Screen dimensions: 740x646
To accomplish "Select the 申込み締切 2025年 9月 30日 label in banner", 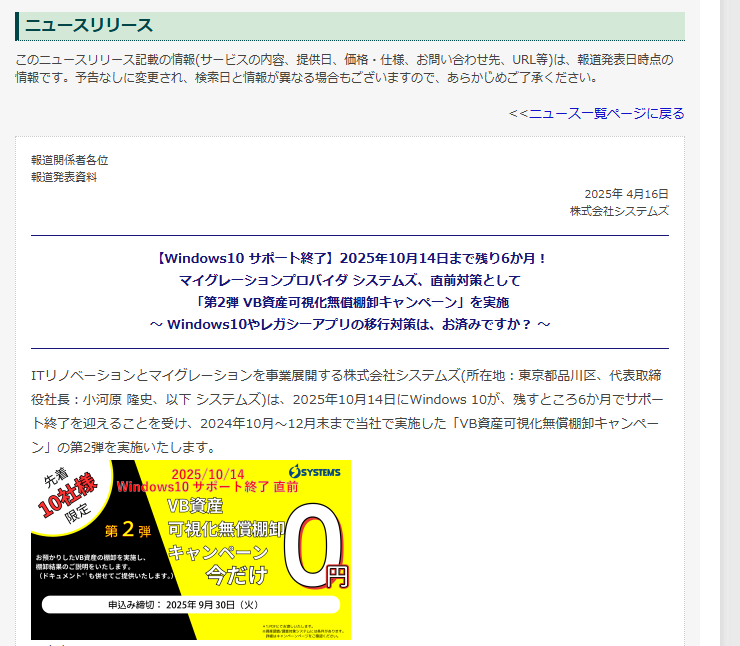I will [191, 604].
